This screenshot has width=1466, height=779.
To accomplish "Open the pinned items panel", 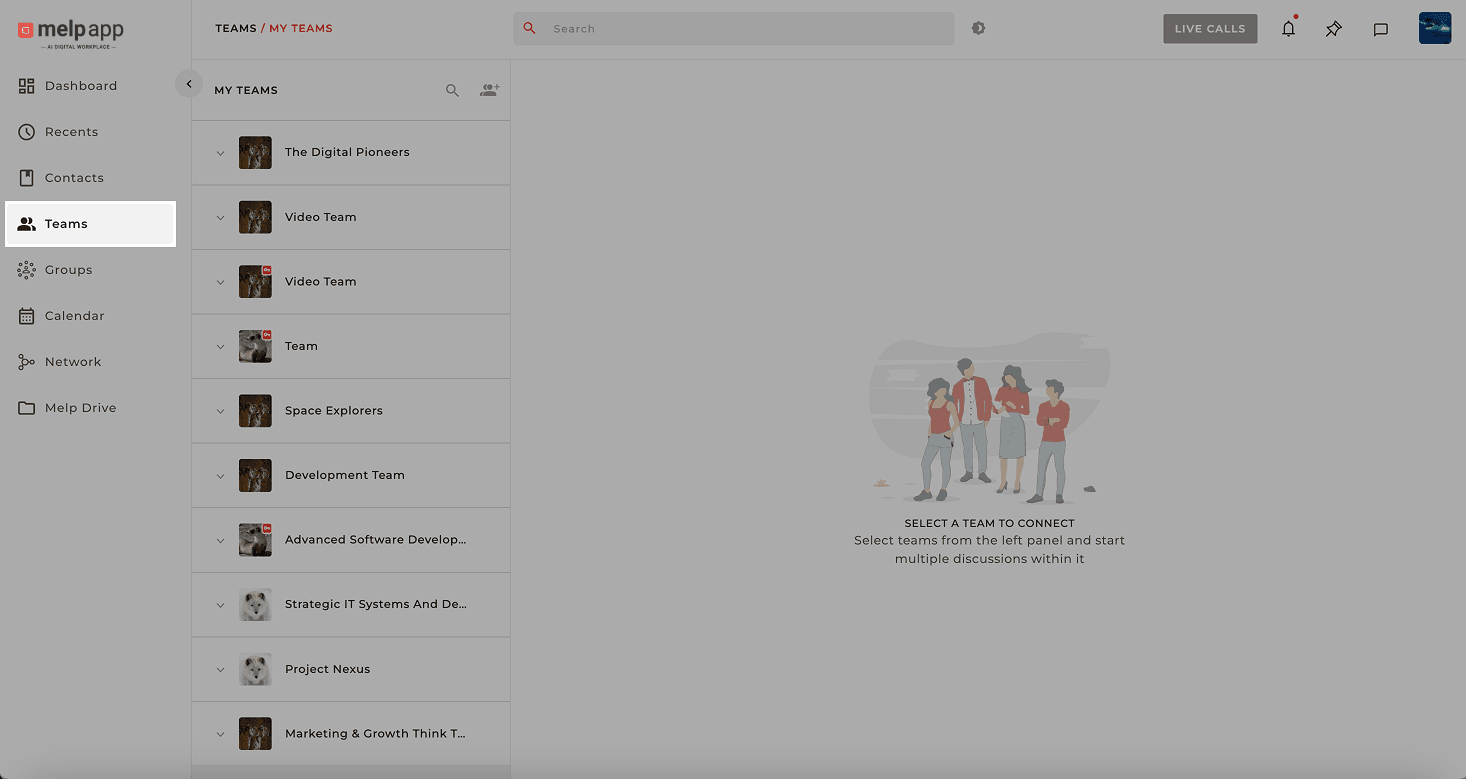I will coord(1333,29).
